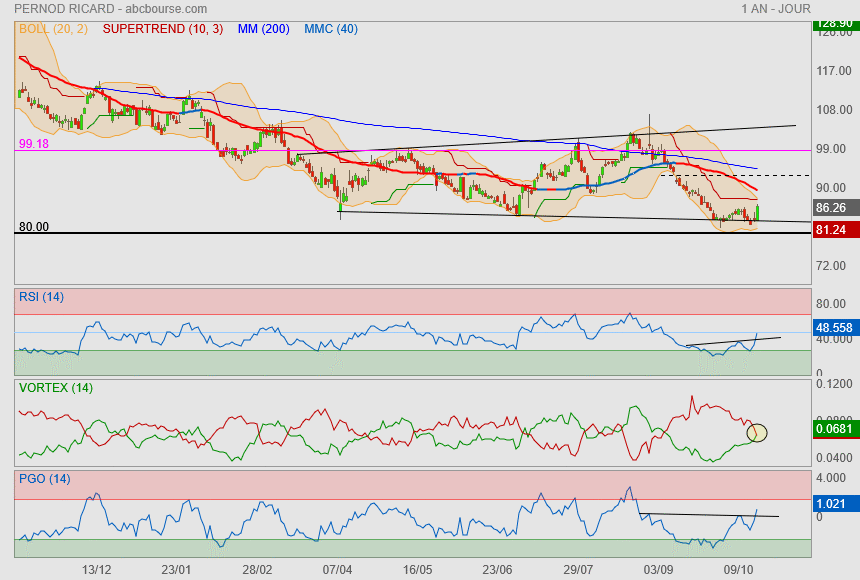Click the PERNOD RICARD - abcbourse.com title
Image resolution: width=860 pixels, height=580 pixels.
tap(99, 8)
